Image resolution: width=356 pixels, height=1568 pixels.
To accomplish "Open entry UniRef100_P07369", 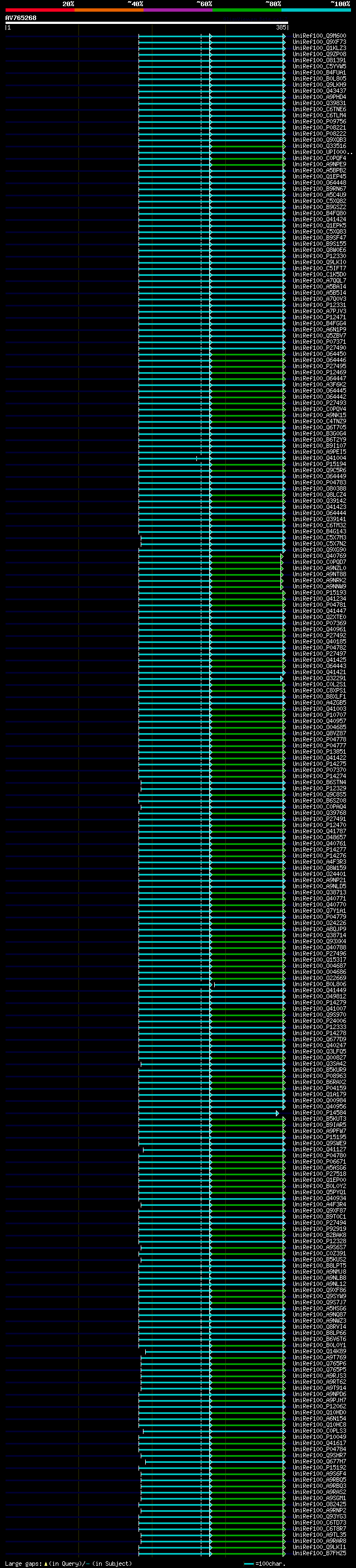I will pyautogui.click(x=319, y=624).
